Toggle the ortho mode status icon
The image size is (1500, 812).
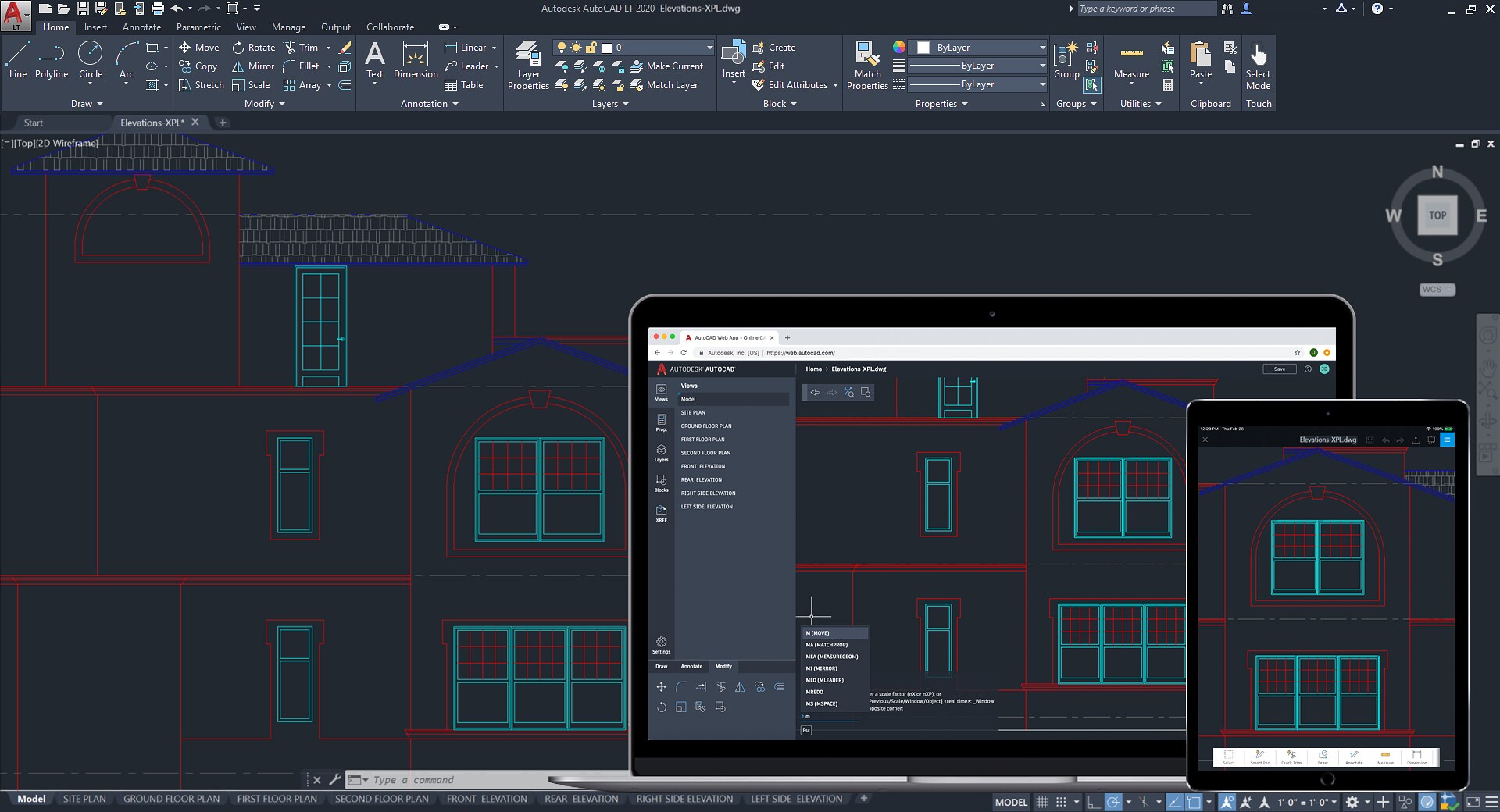point(1091,801)
